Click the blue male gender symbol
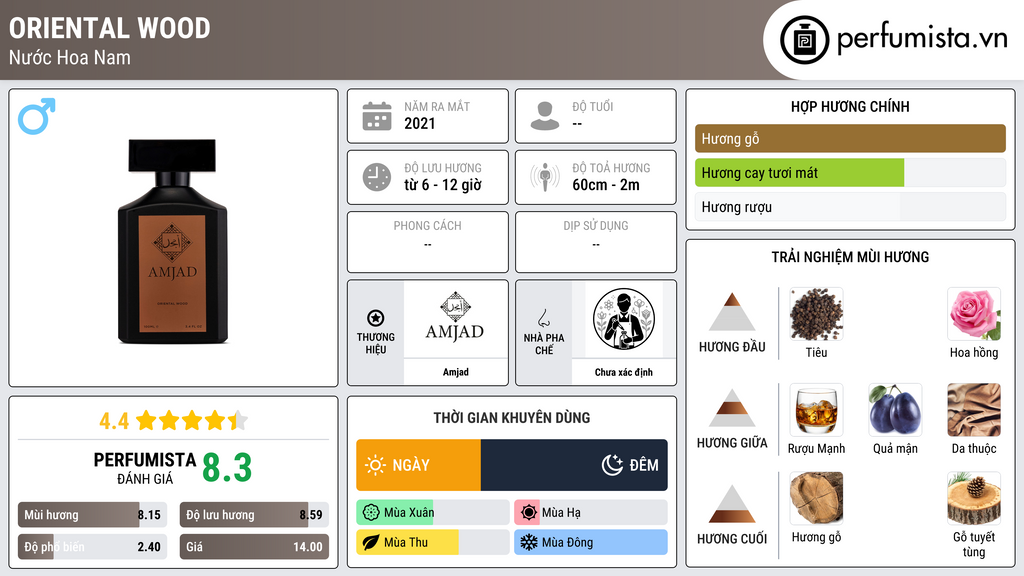The image size is (1024, 576). pos(37,116)
